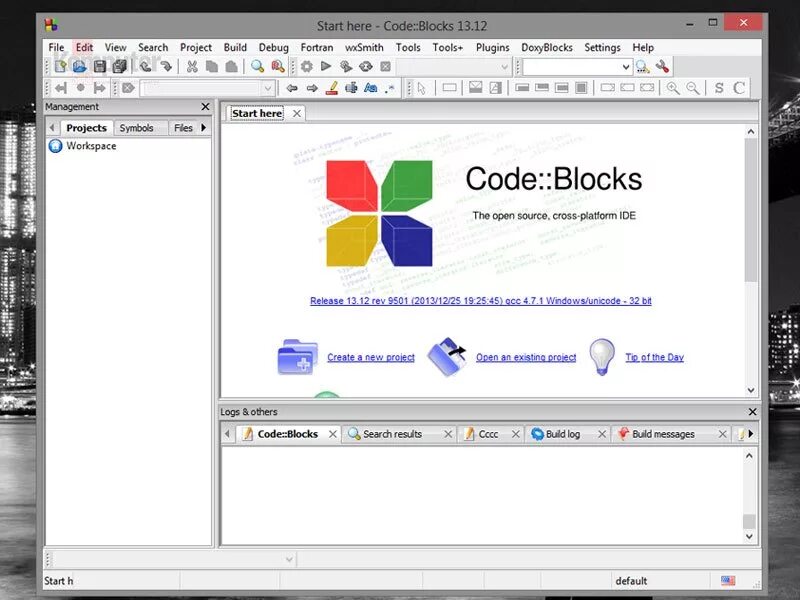Switch to the Search results tab
Image resolution: width=800 pixels, height=600 pixels.
pos(392,434)
